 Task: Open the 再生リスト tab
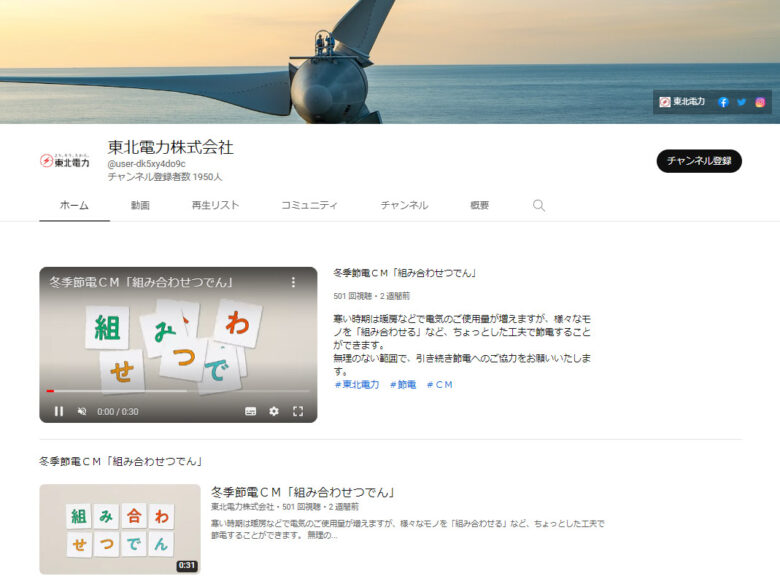point(215,205)
